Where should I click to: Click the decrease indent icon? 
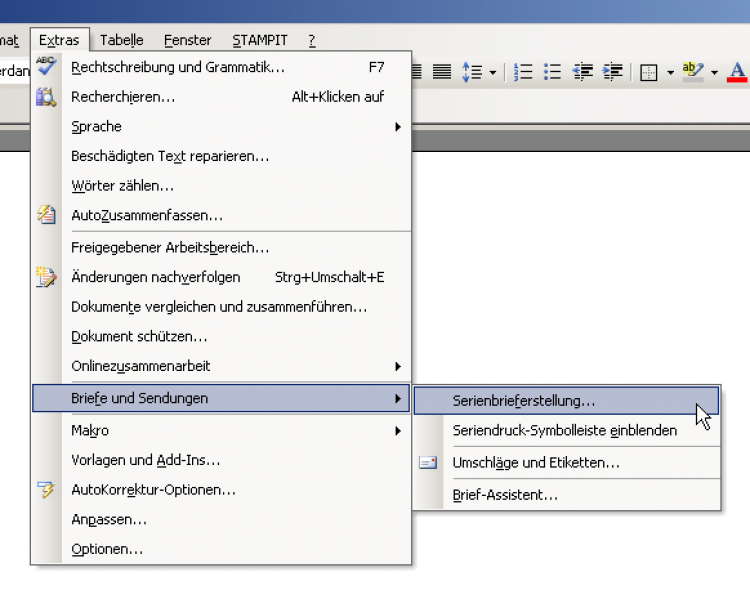[x=583, y=72]
